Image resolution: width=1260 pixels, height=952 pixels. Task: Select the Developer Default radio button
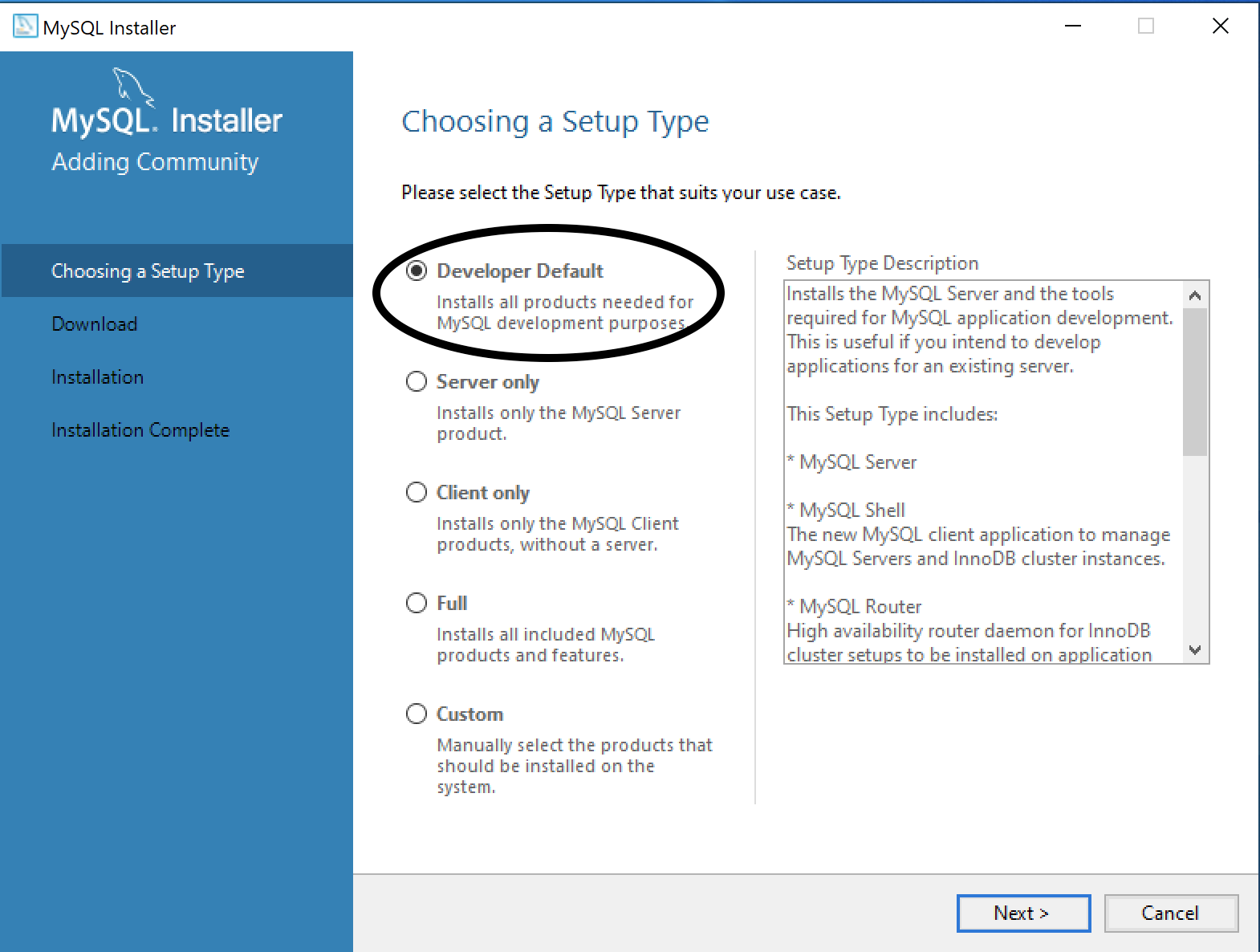417,271
